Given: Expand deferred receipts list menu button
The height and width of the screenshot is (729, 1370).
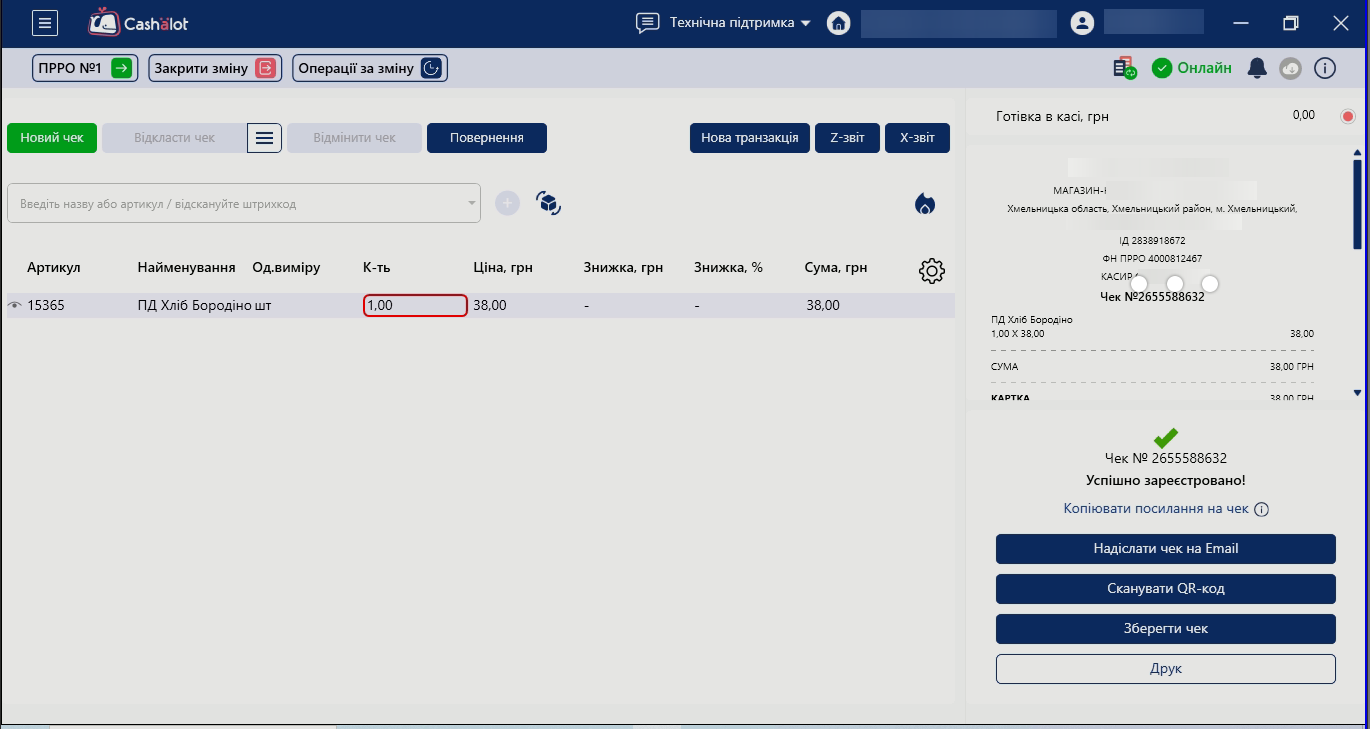Looking at the screenshot, I should point(264,138).
